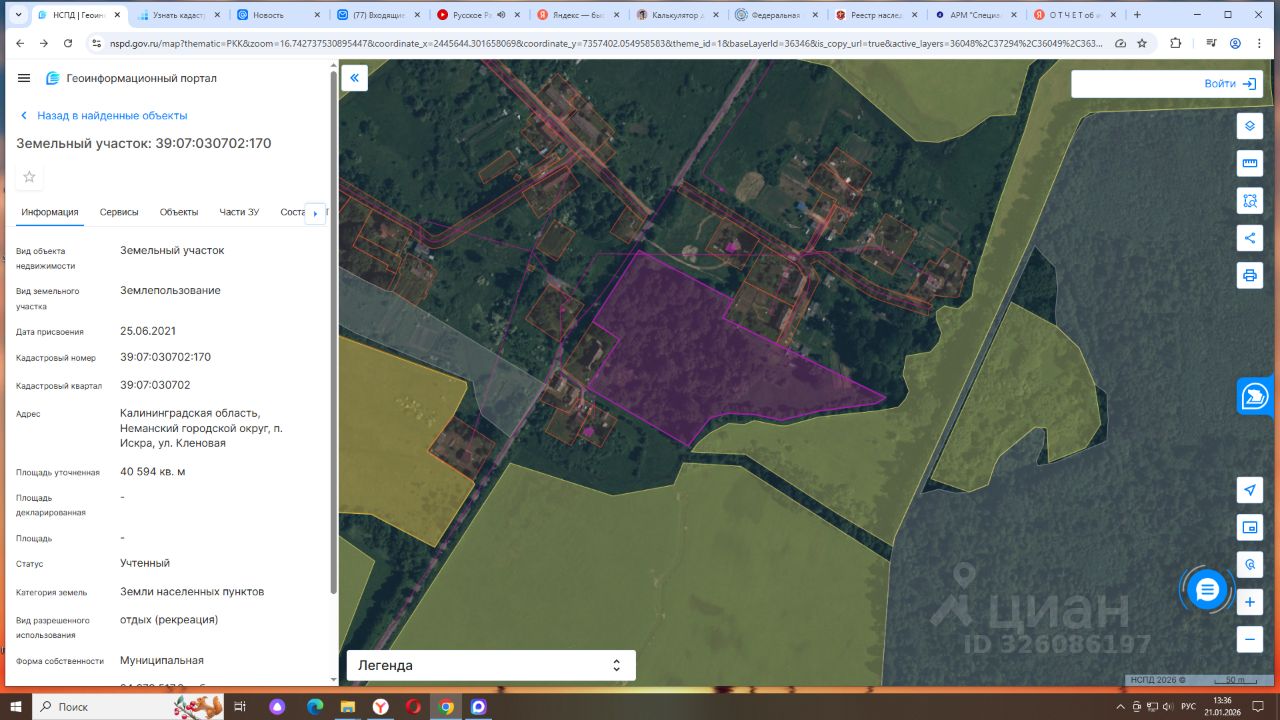Open the blue chat assistant bubble
This screenshot has width=1280, height=720.
tap(1207, 590)
